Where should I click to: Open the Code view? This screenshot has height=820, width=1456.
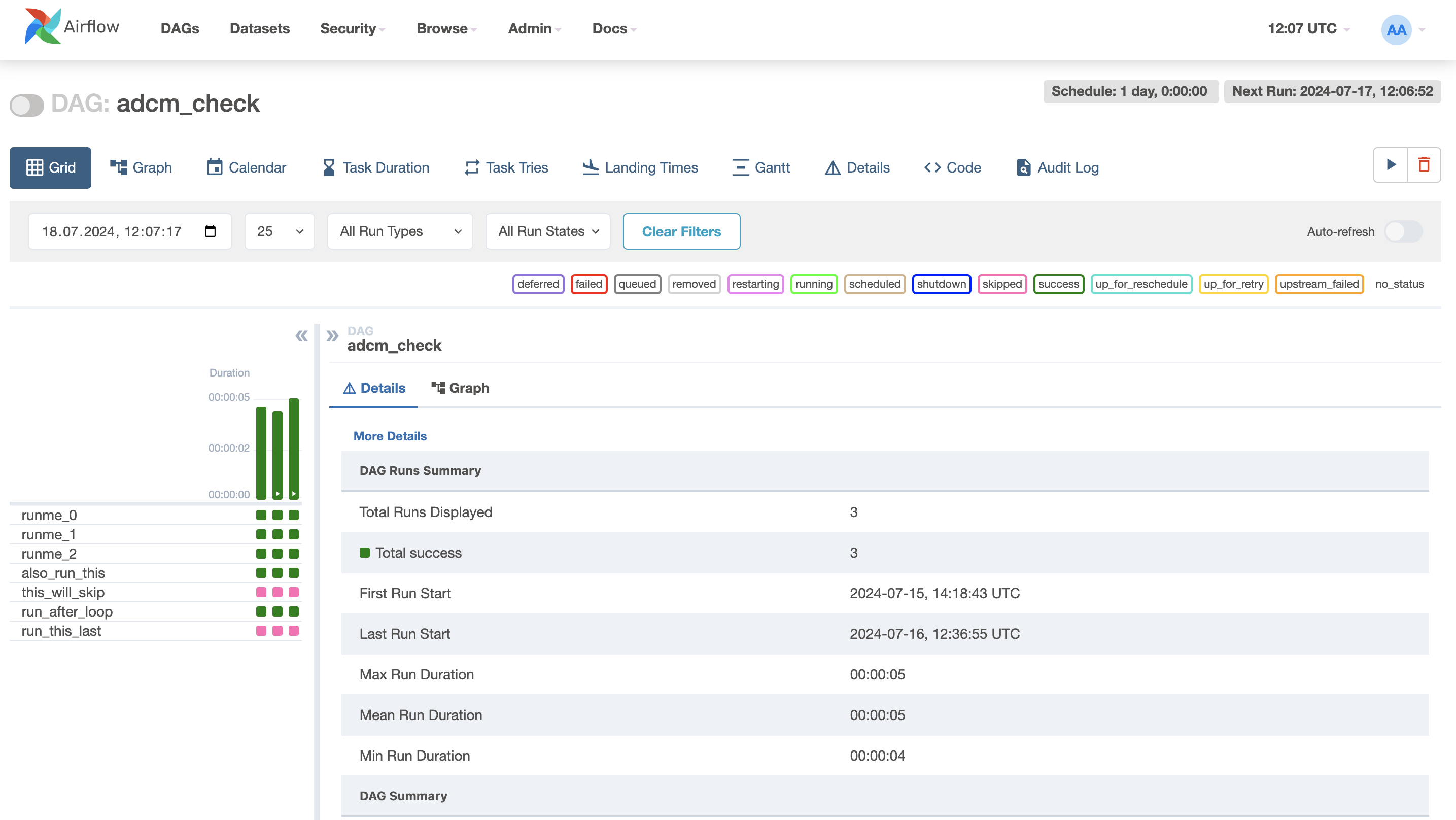[952, 167]
